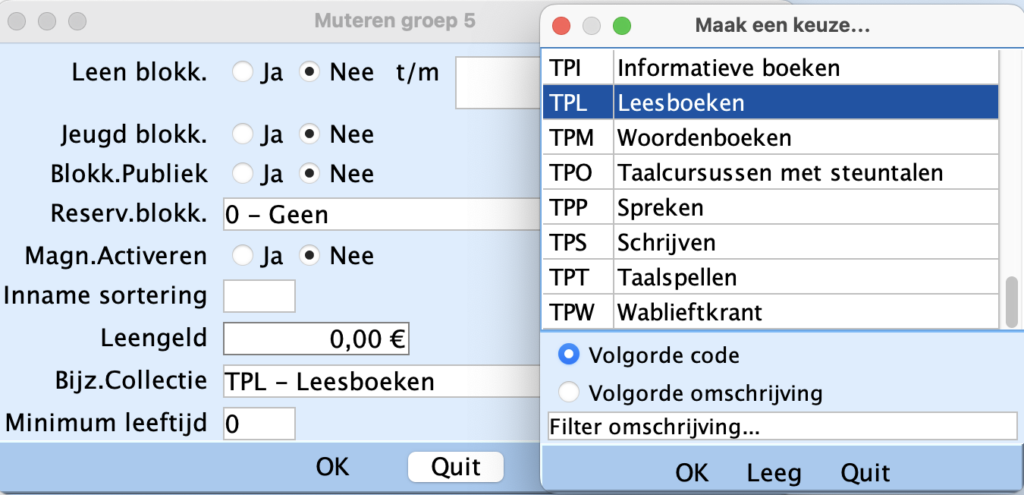Open the Bijz.Collectie selection field
The width and height of the screenshot is (1024, 495).
coord(380,381)
